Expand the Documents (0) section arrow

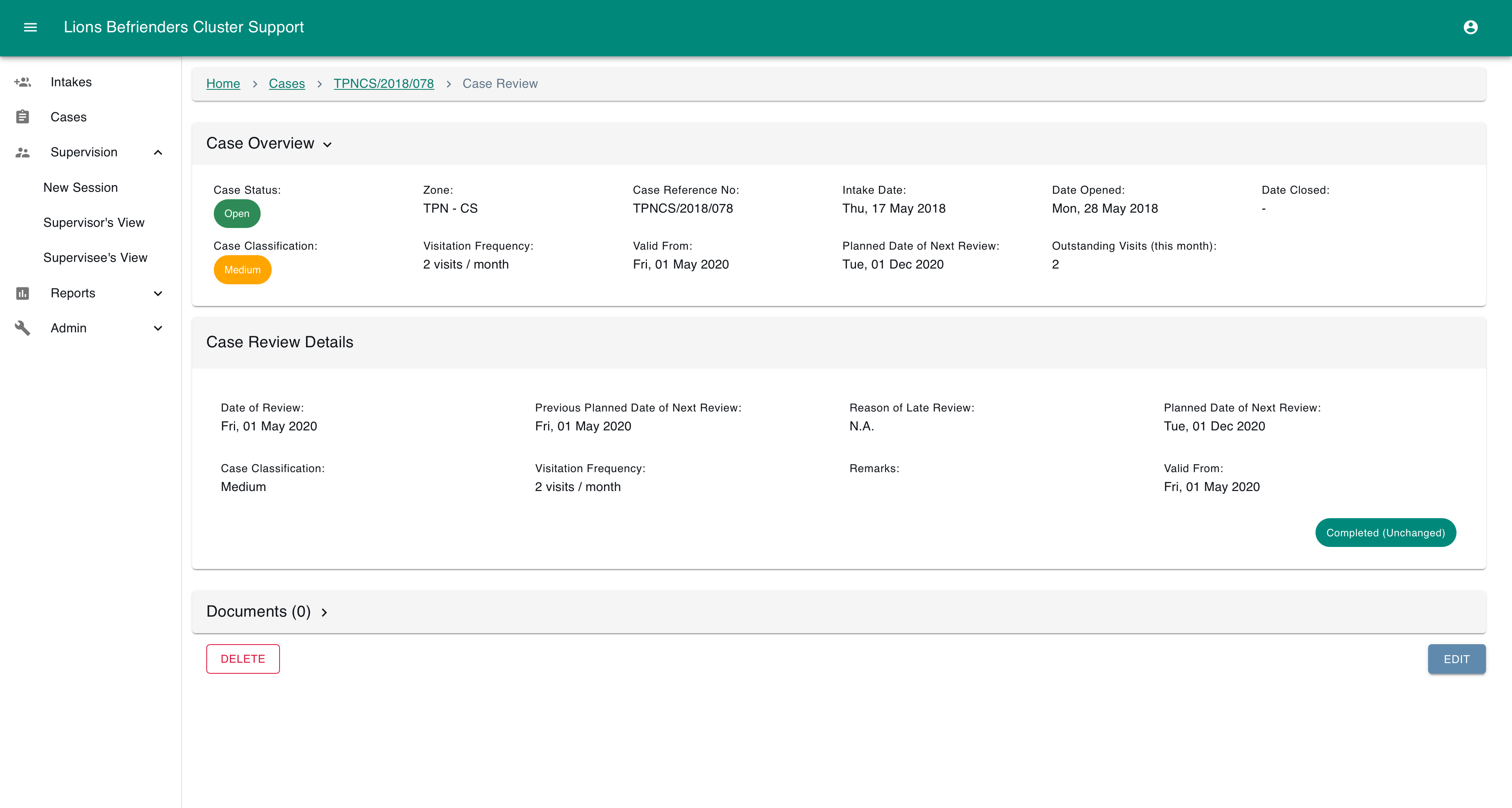click(x=324, y=612)
